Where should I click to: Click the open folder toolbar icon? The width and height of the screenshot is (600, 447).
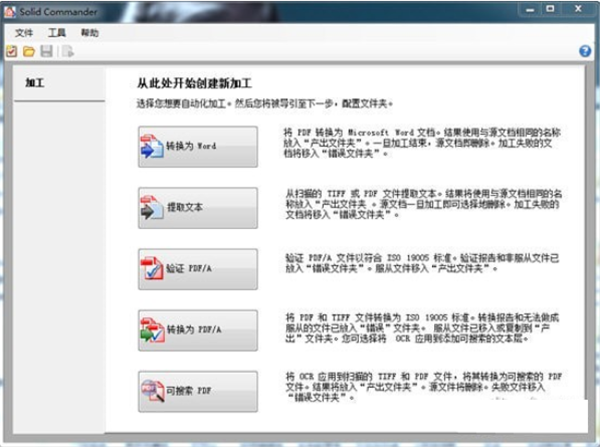pos(29,51)
